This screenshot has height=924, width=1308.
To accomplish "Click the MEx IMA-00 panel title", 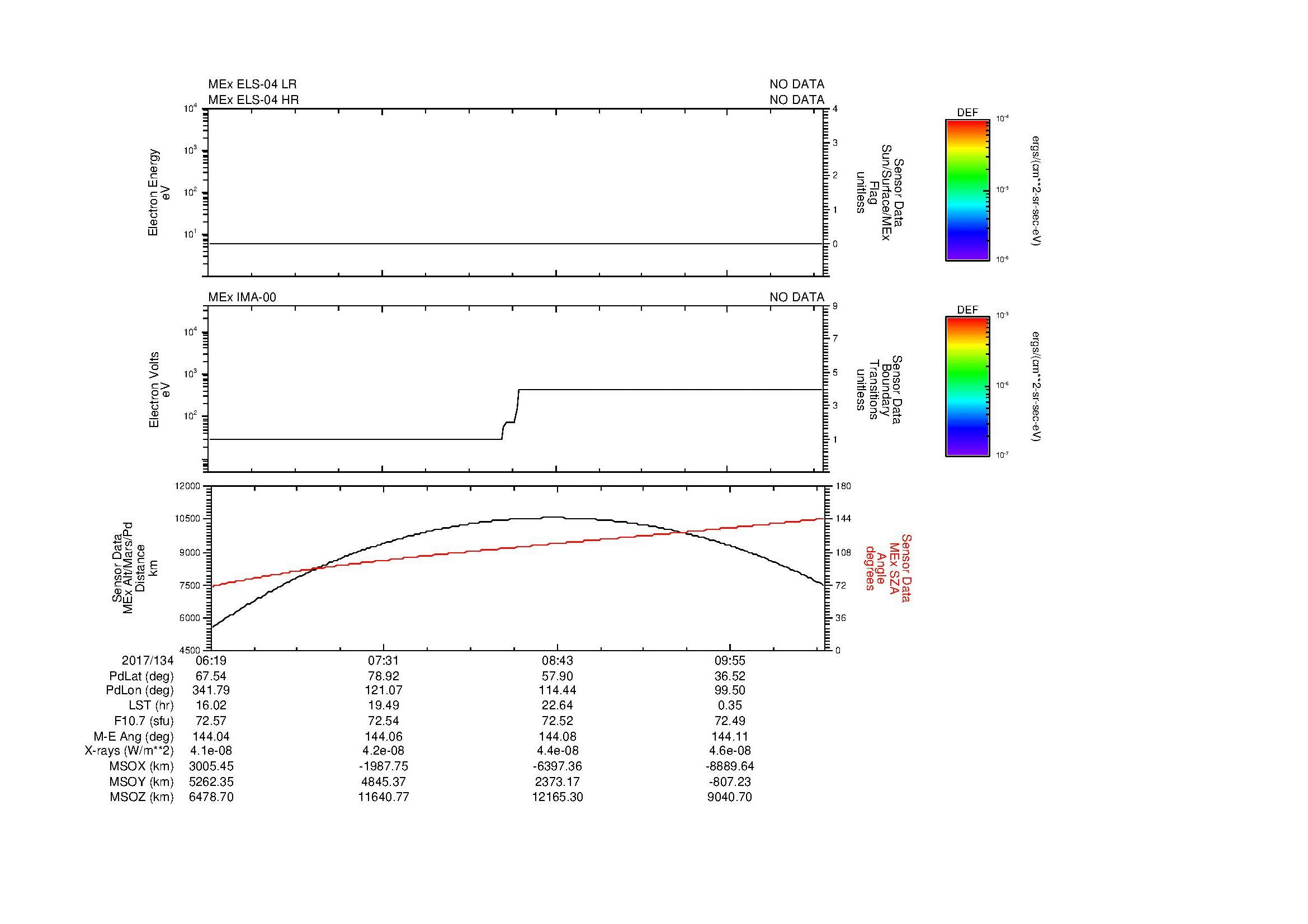I will pos(242,297).
